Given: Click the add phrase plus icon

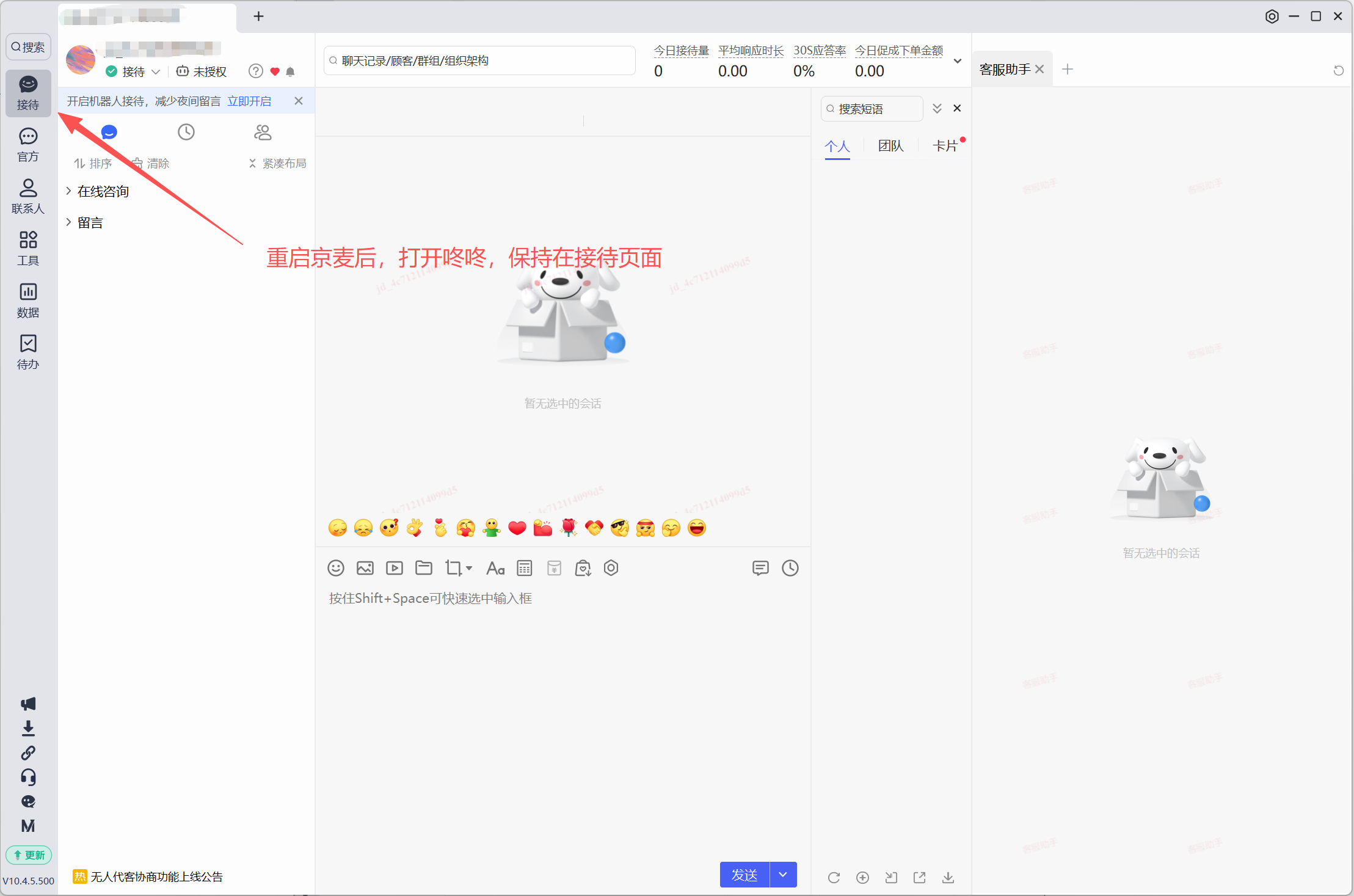Looking at the screenshot, I should pyautogui.click(x=862, y=878).
